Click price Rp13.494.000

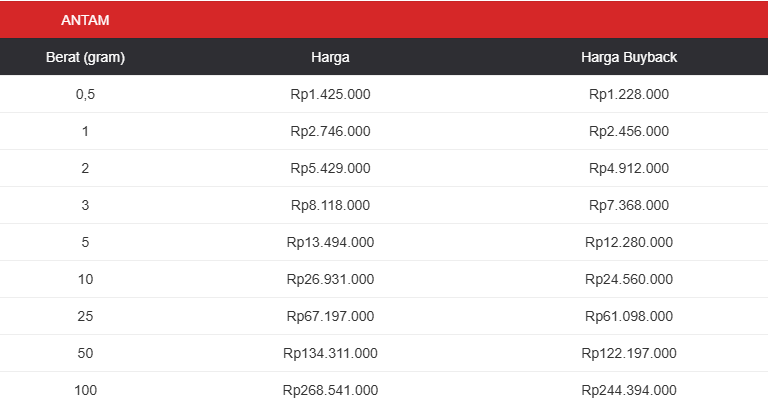tap(330, 242)
